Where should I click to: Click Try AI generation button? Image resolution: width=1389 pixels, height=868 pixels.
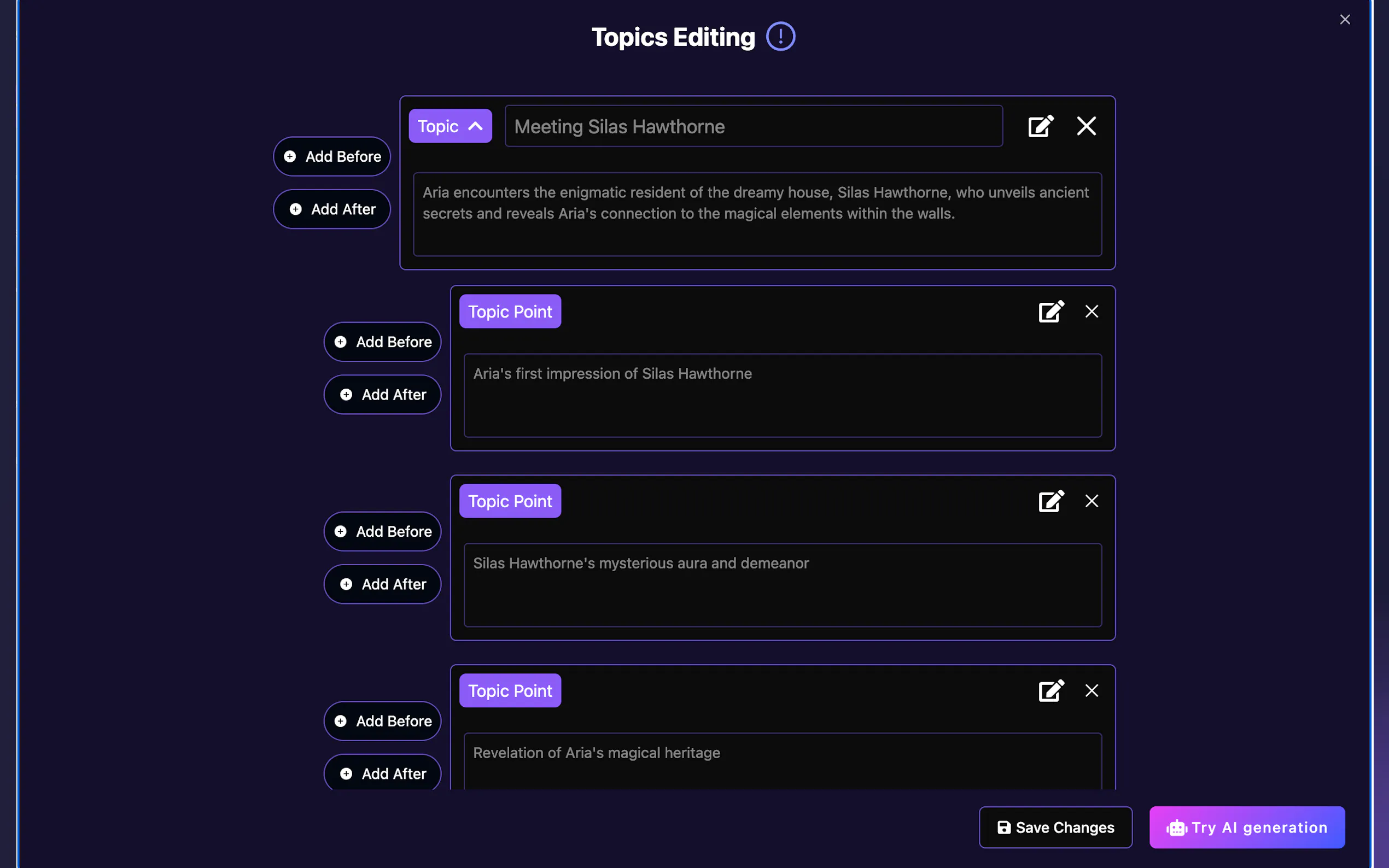click(x=1247, y=827)
